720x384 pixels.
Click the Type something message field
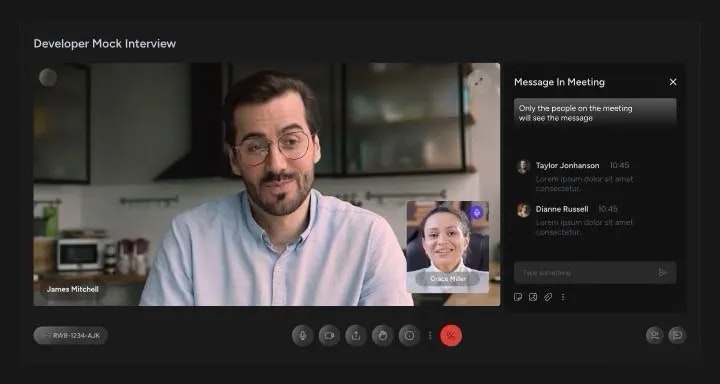pyautogui.click(x=595, y=273)
